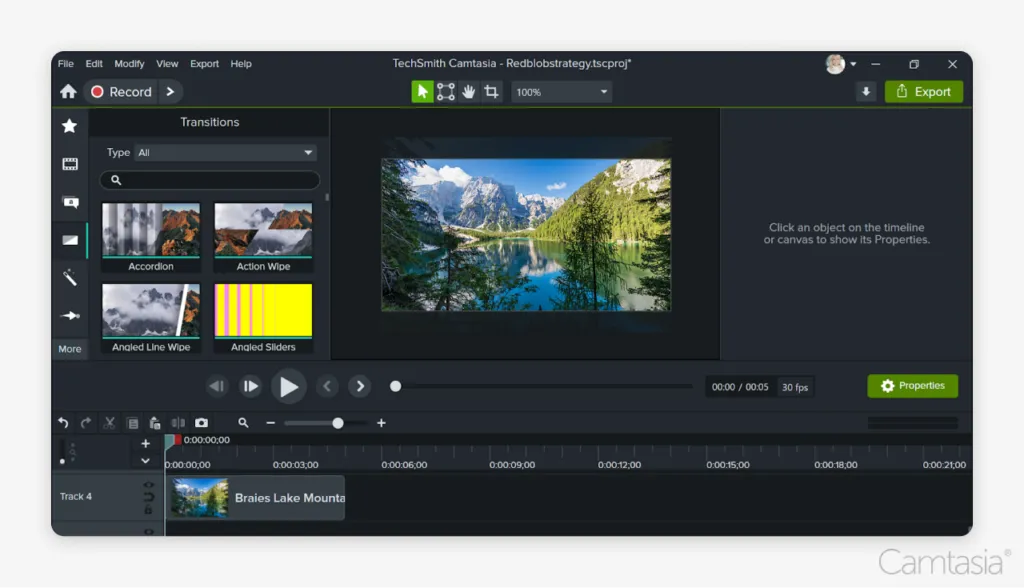1024x588 pixels.
Task: Select the Angled Line Wipe transition
Action: pyautogui.click(x=151, y=318)
